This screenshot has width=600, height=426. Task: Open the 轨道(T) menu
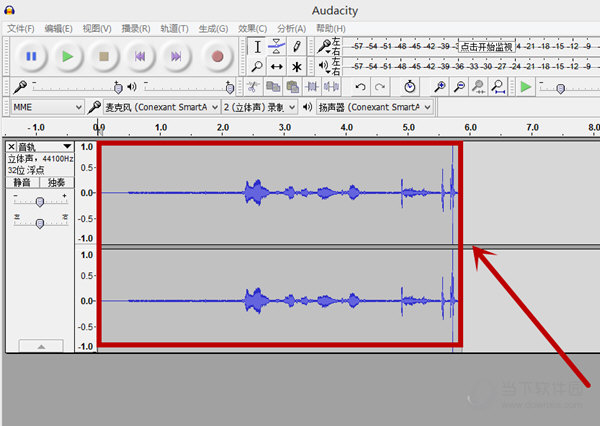174,29
